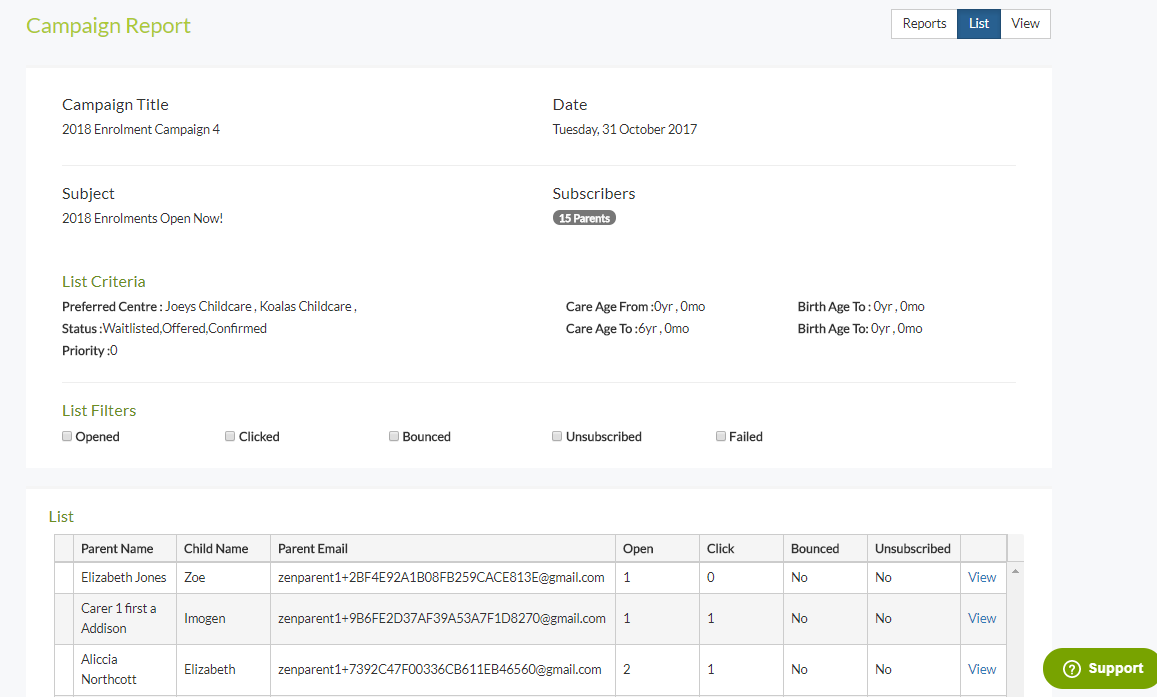This screenshot has height=697, width=1157.
Task: Tick the Clicked filter checkbox
Action: tap(230, 436)
